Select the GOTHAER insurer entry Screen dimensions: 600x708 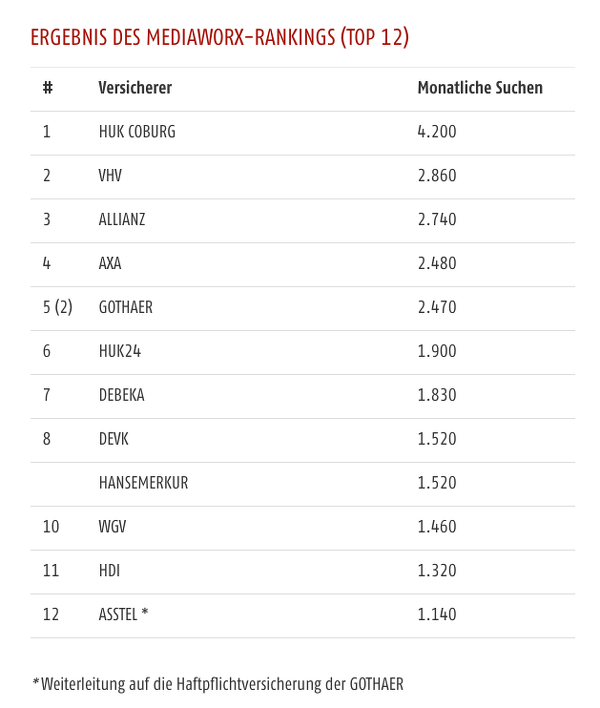[x=126, y=307]
